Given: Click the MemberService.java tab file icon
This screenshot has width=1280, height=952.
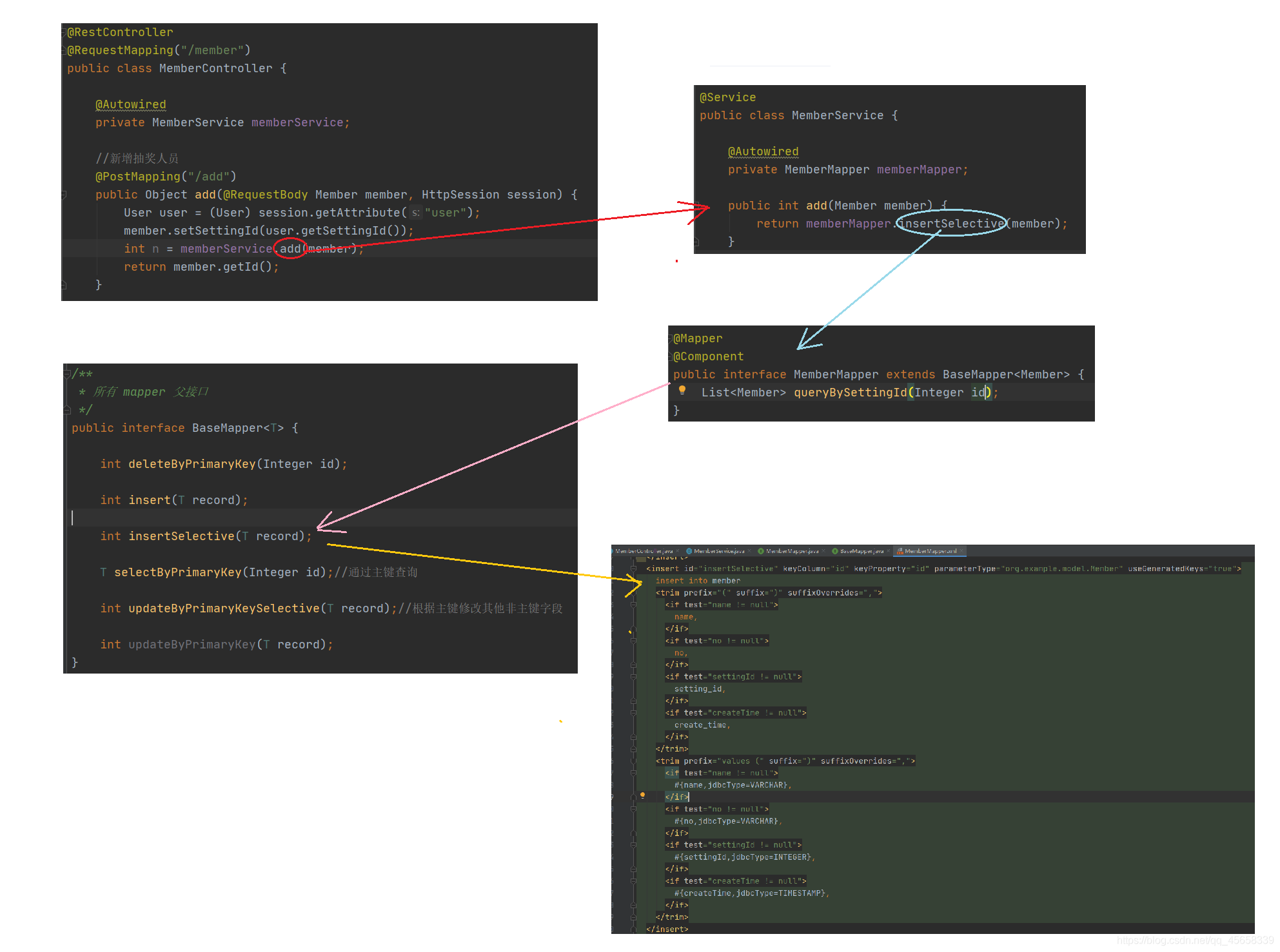Looking at the screenshot, I should 689,551.
